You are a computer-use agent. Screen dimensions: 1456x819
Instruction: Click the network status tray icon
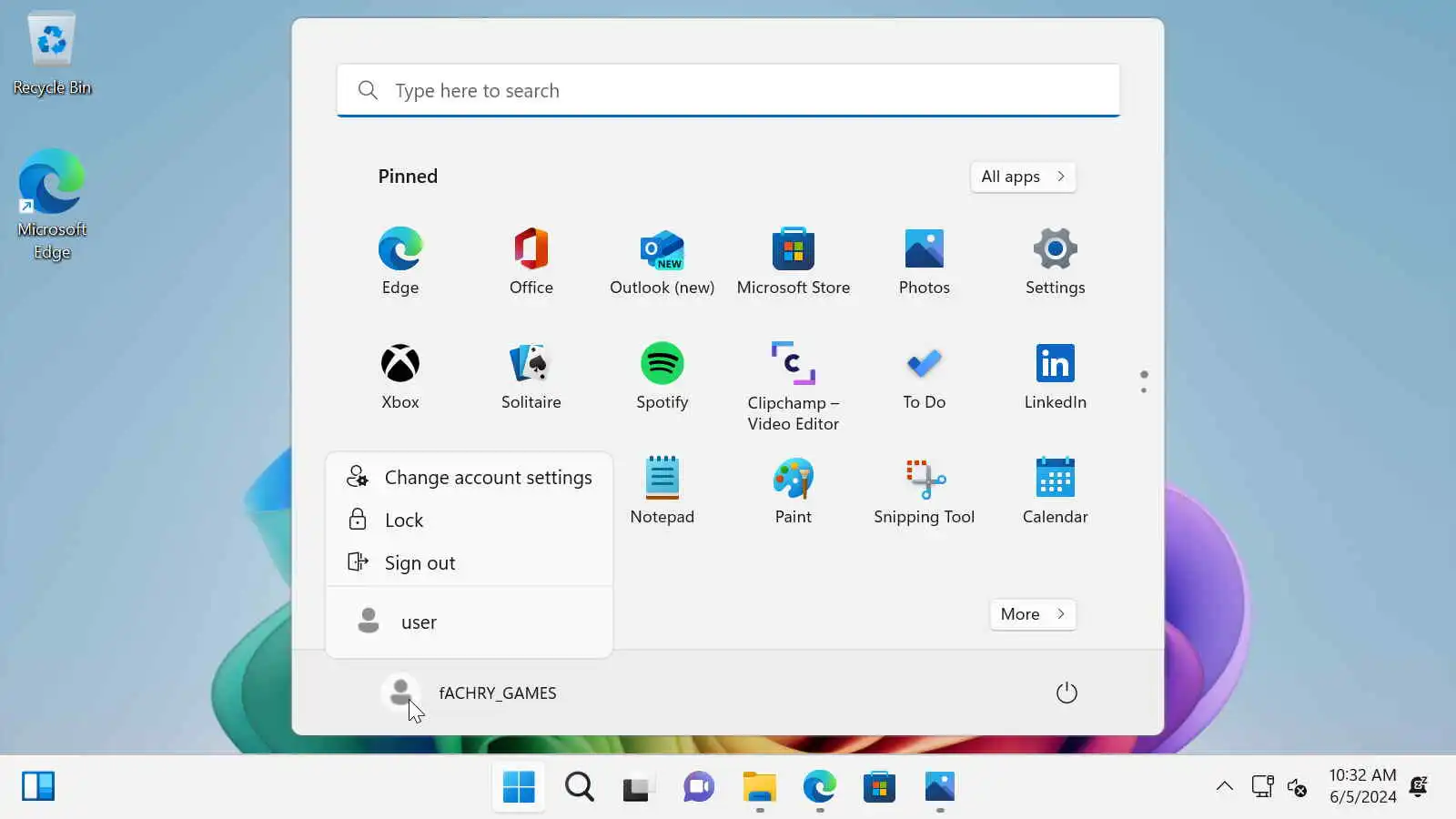tap(1262, 786)
